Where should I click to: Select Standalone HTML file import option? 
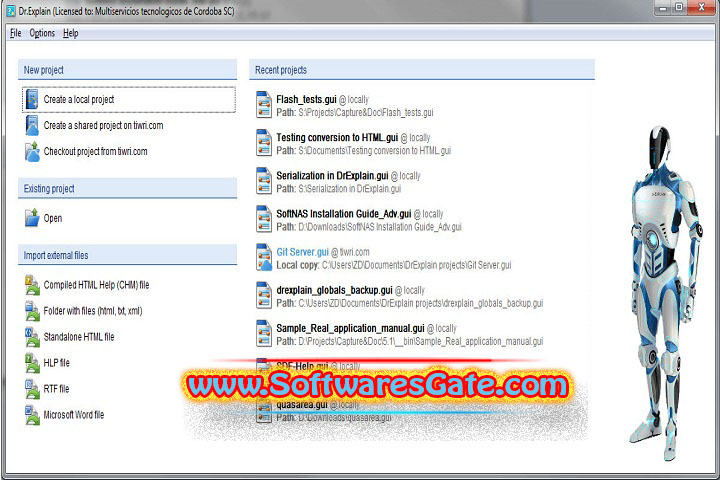click(x=79, y=337)
